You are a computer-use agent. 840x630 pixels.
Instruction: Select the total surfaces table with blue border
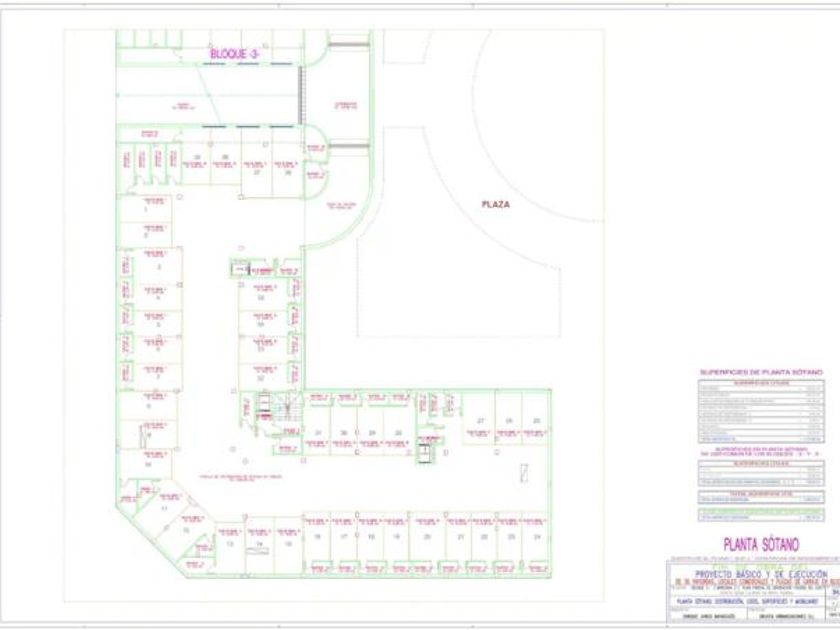click(761, 497)
